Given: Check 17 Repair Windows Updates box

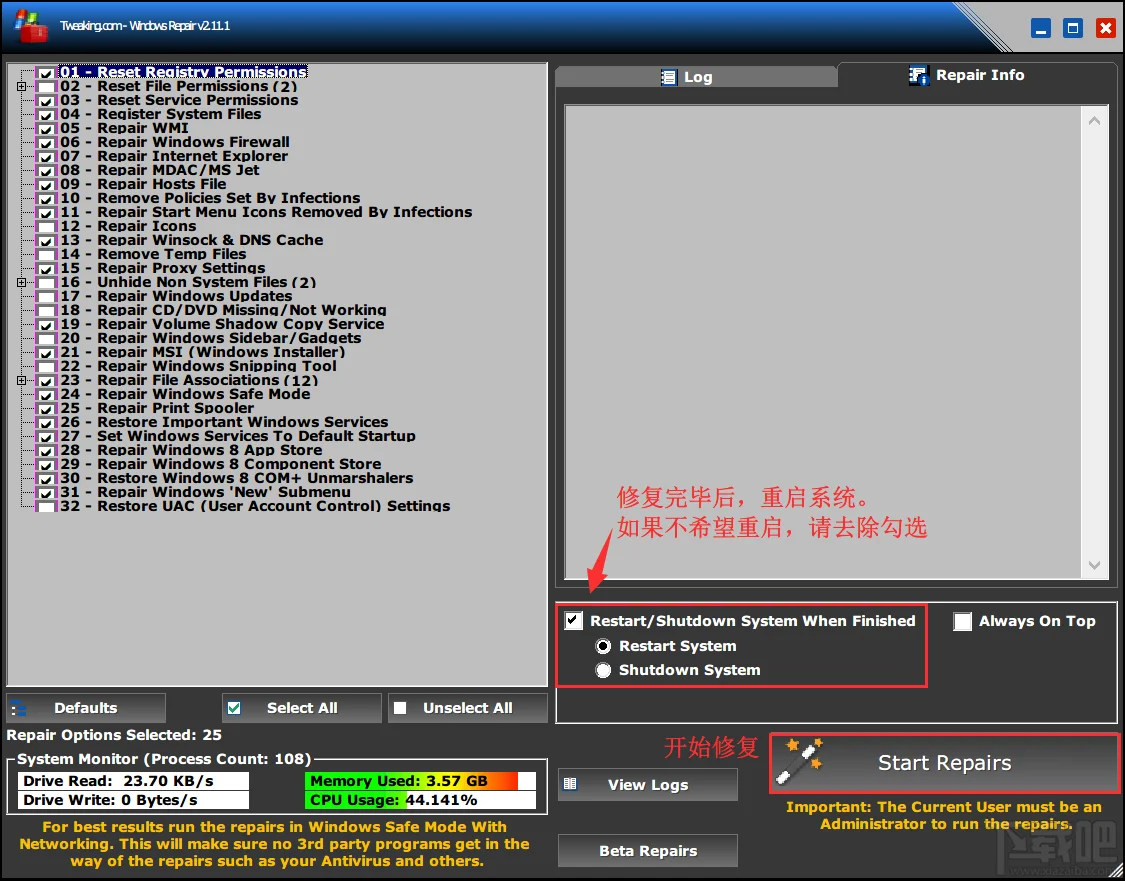Looking at the screenshot, I should coord(46,296).
